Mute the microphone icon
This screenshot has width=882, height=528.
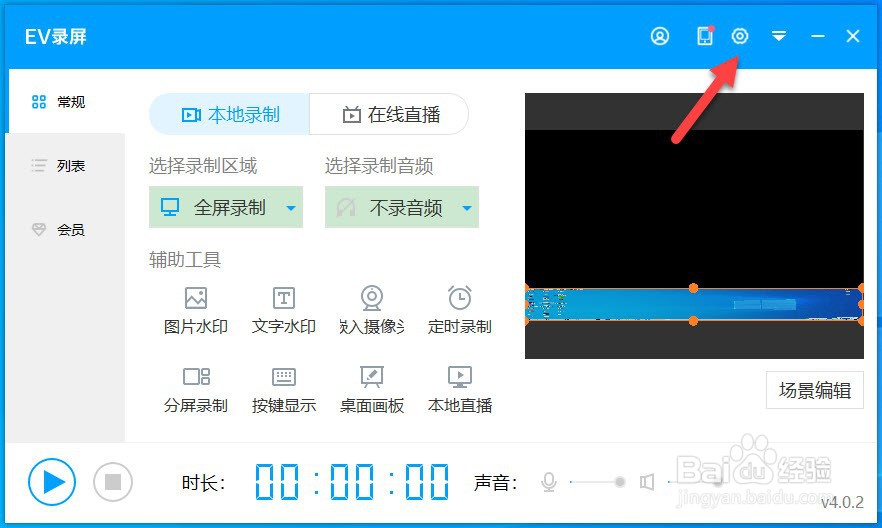pos(549,482)
